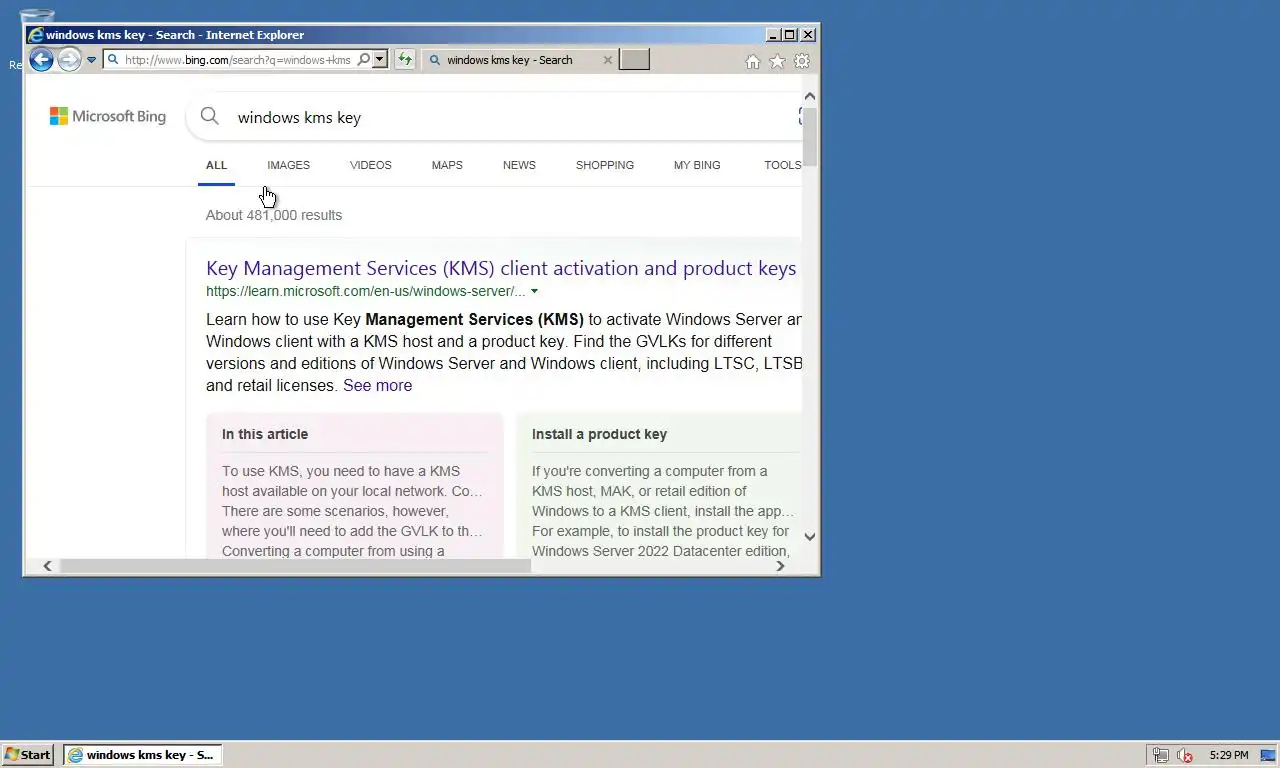
Task: Expand the result URL dropdown arrow
Action: point(534,292)
